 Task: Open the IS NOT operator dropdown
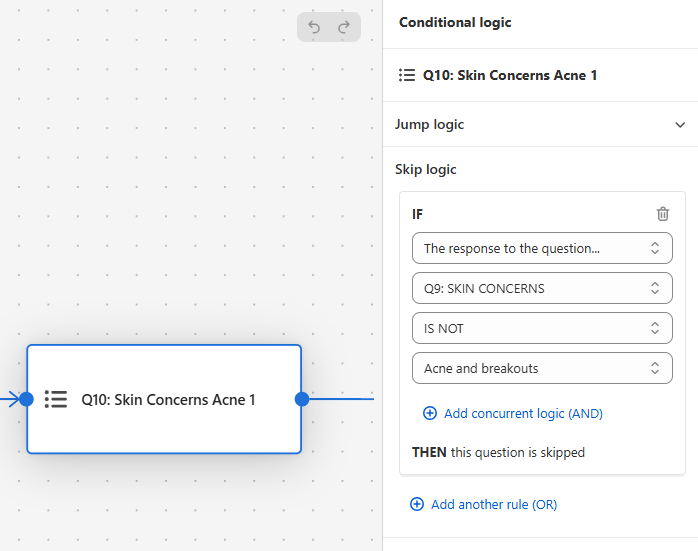click(x=542, y=328)
